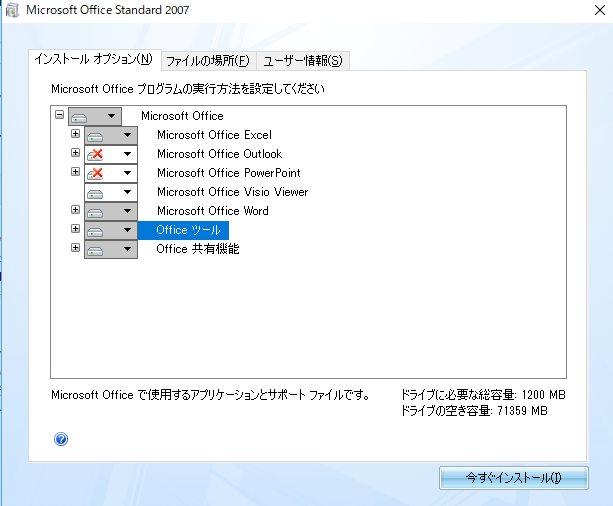Click the red X icon beside Microsoft Office PowerPoint
The width and height of the screenshot is (613, 506).
[96, 173]
